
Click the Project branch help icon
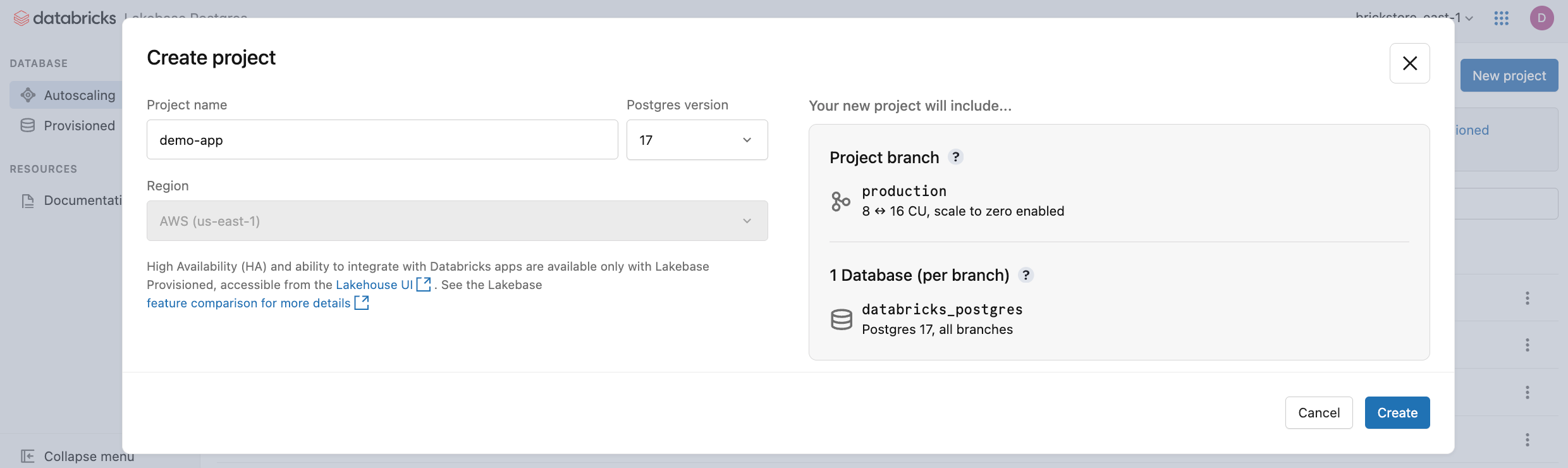[x=956, y=157]
